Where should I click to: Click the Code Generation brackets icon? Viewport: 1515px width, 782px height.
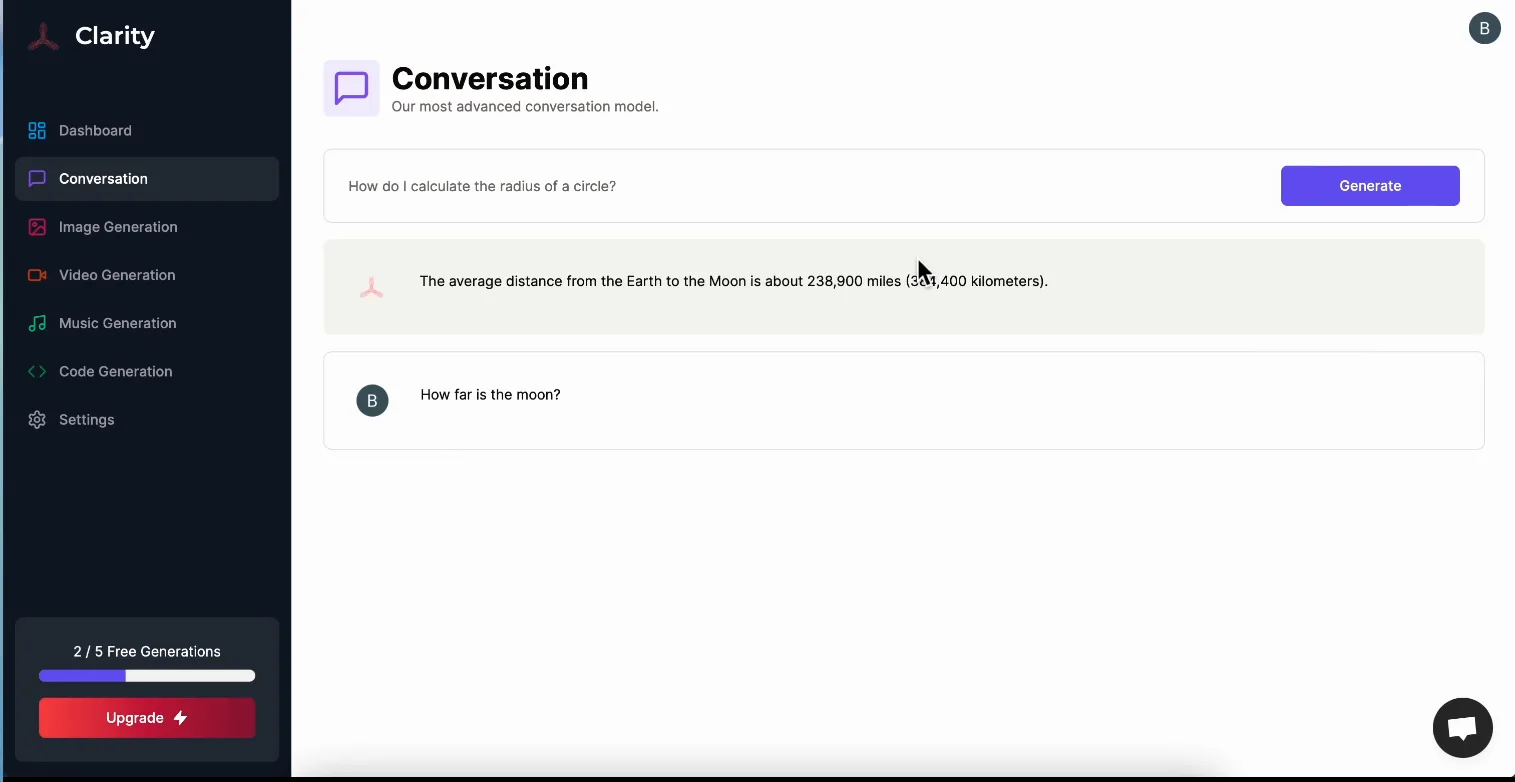pyautogui.click(x=37, y=371)
